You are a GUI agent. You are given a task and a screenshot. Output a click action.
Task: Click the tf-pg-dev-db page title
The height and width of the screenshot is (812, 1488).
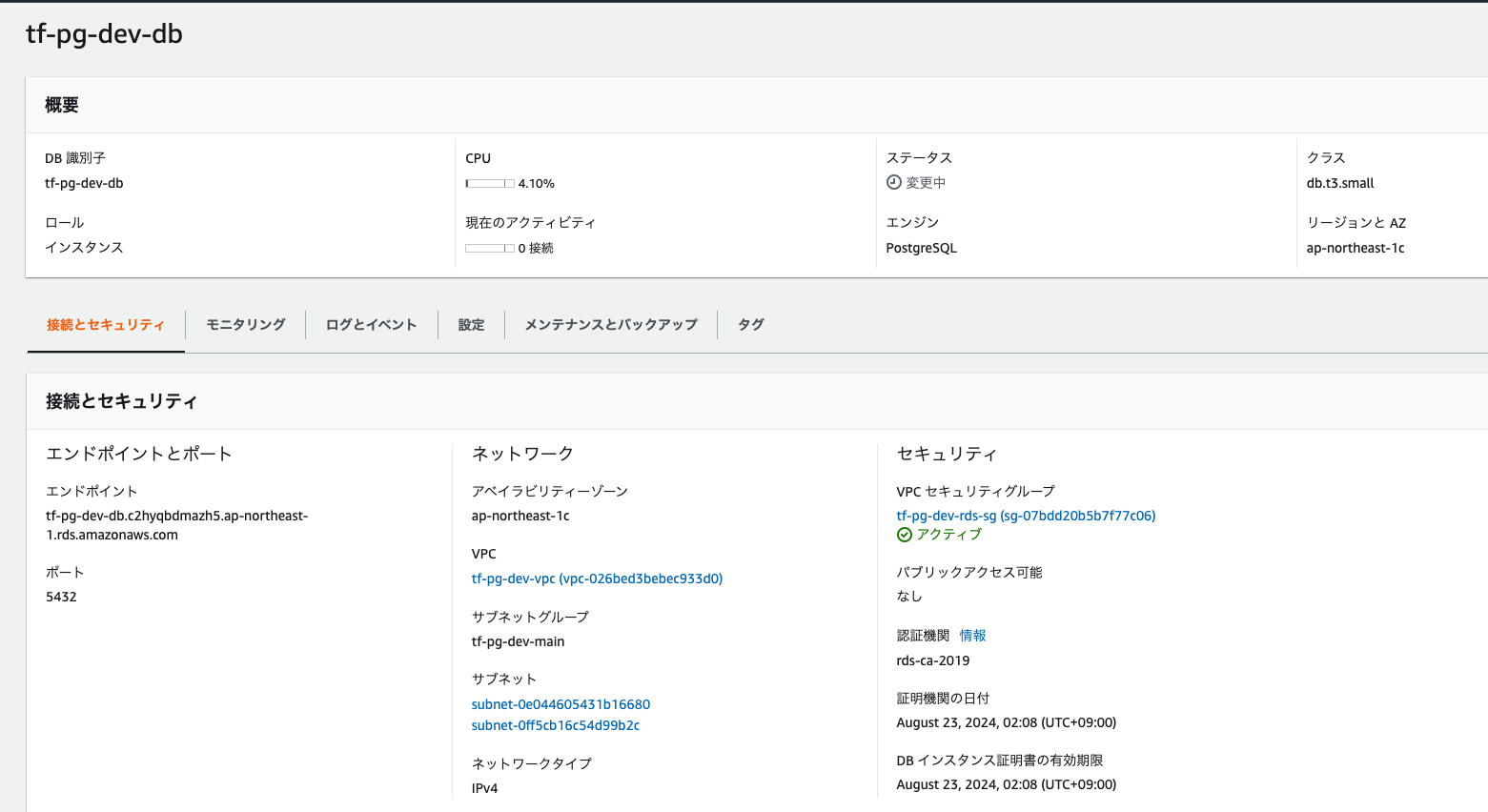(104, 31)
